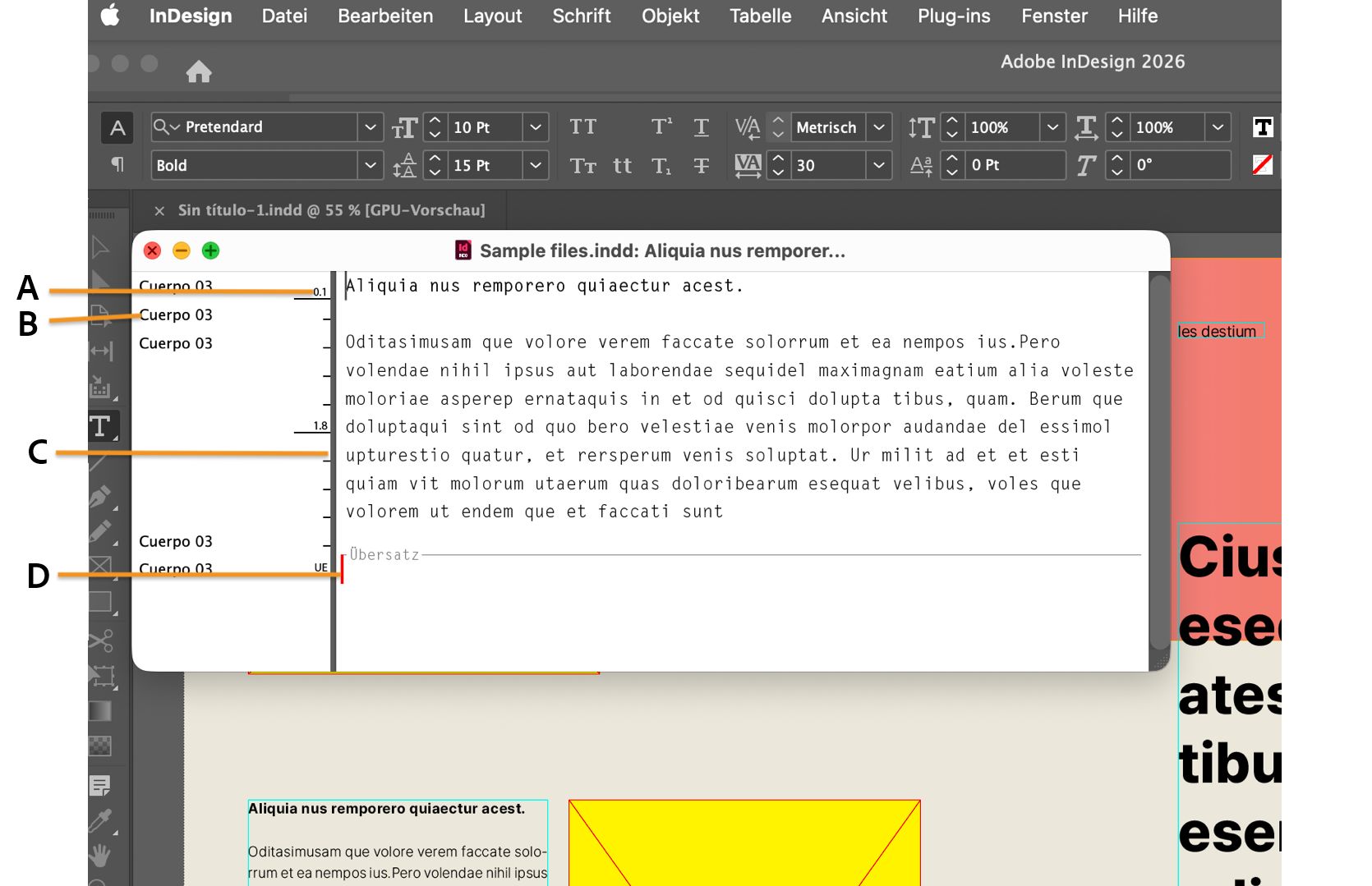1372x886 pixels.
Task: Switch to Character Formatting Controls
Action: [117, 128]
